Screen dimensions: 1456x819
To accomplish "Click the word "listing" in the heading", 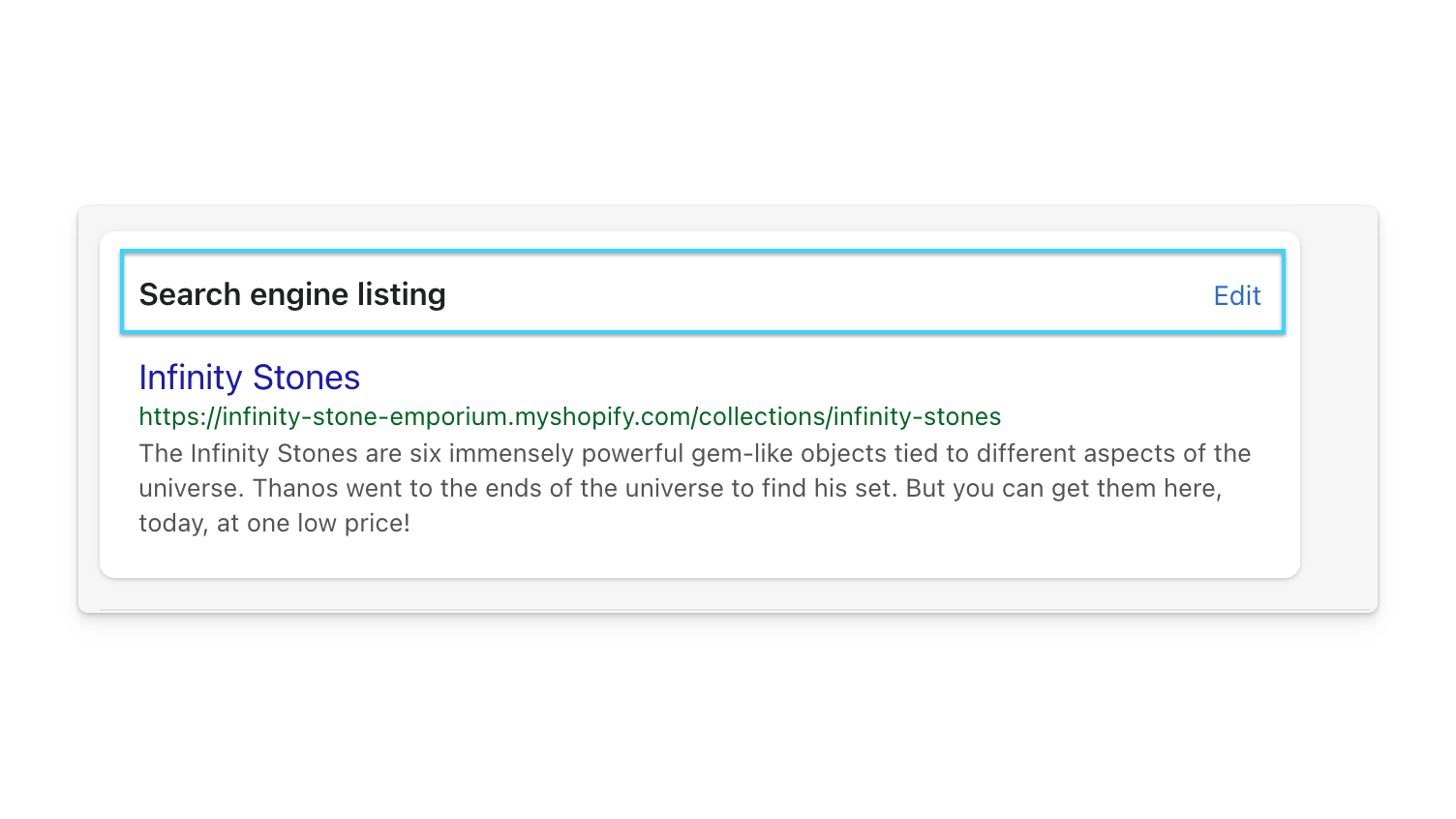I will pyautogui.click(x=401, y=294).
